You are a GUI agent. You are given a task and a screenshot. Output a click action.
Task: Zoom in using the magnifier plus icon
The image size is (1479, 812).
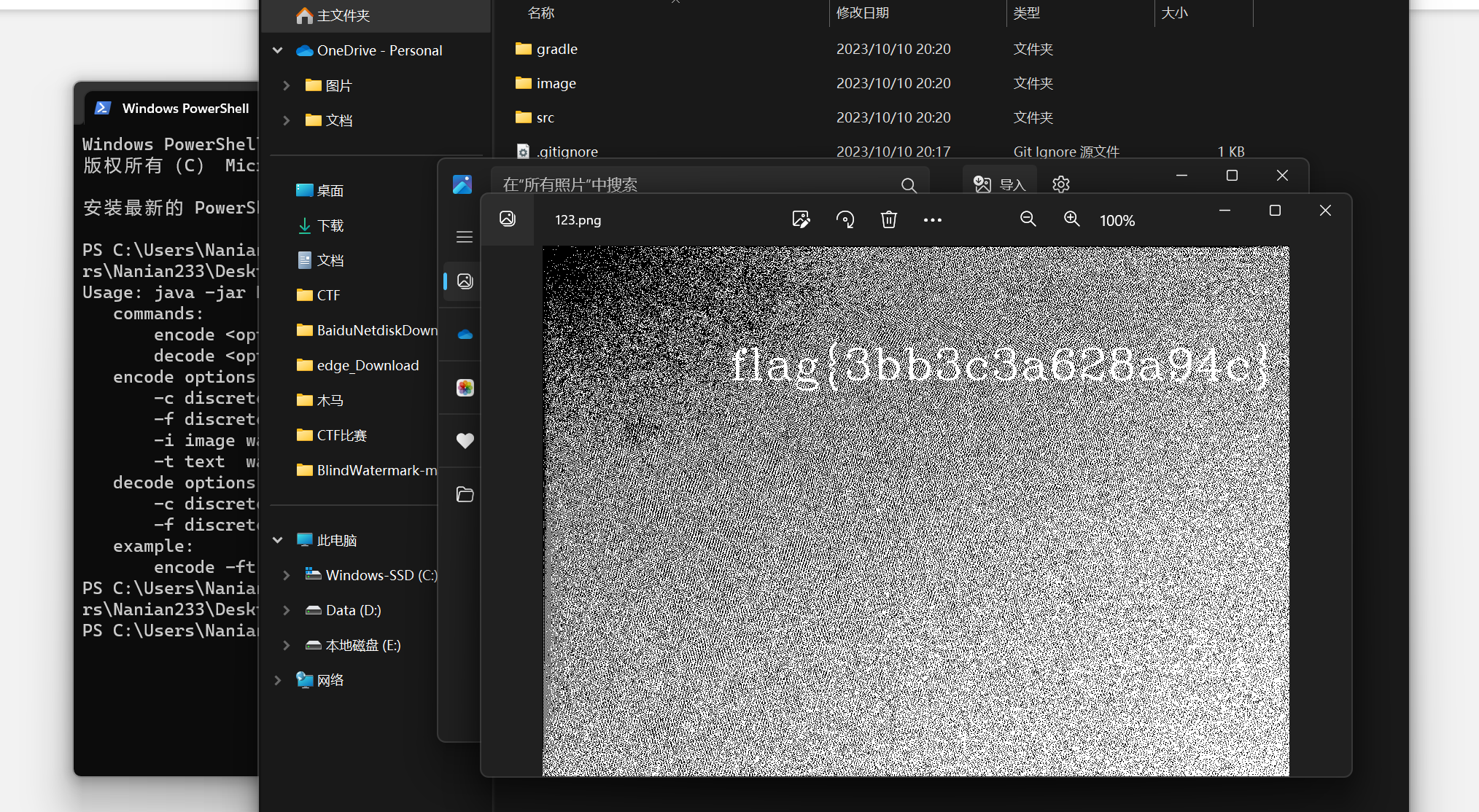[x=1071, y=219]
